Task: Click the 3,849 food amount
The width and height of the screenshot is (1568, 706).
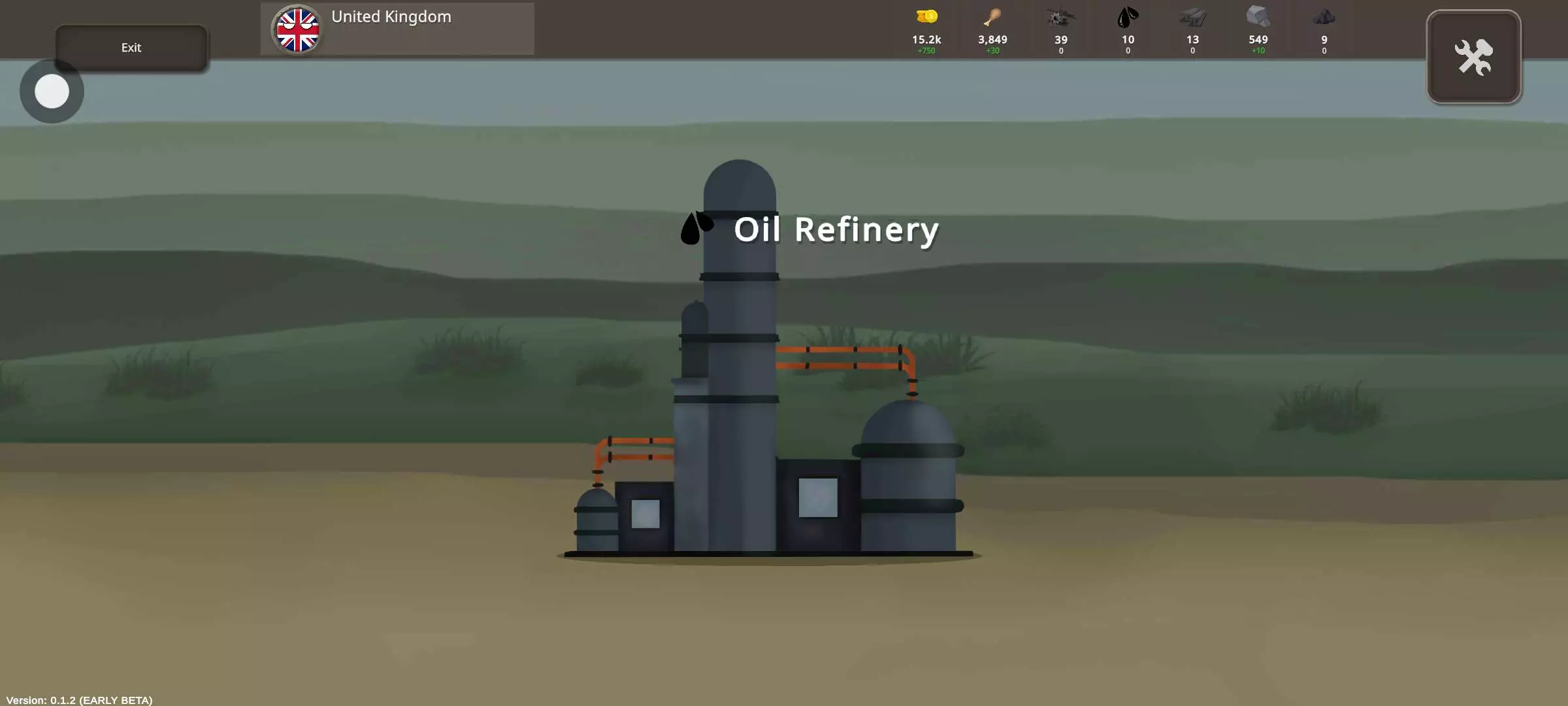Action: (992, 40)
